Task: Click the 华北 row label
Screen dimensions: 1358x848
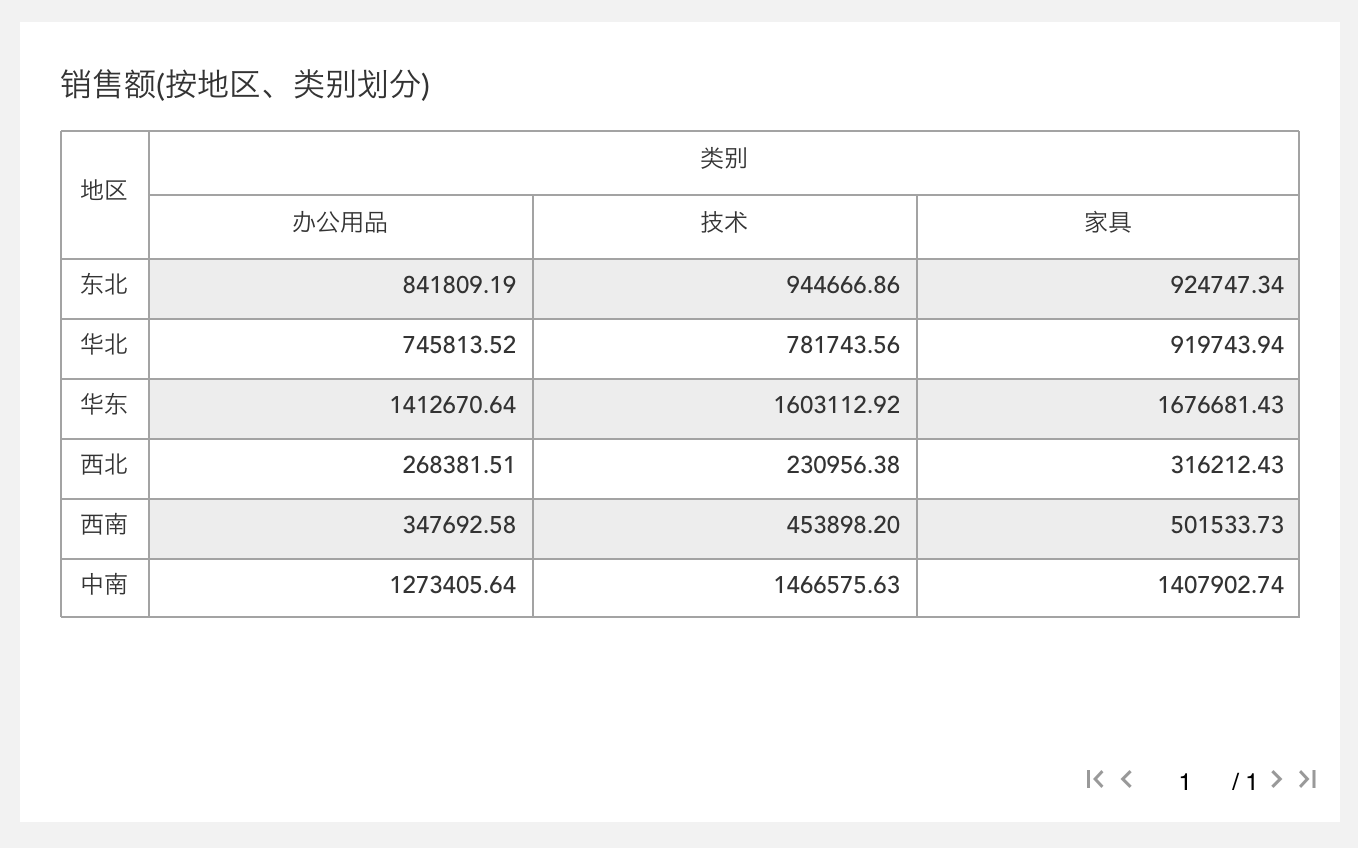Action: tap(105, 345)
